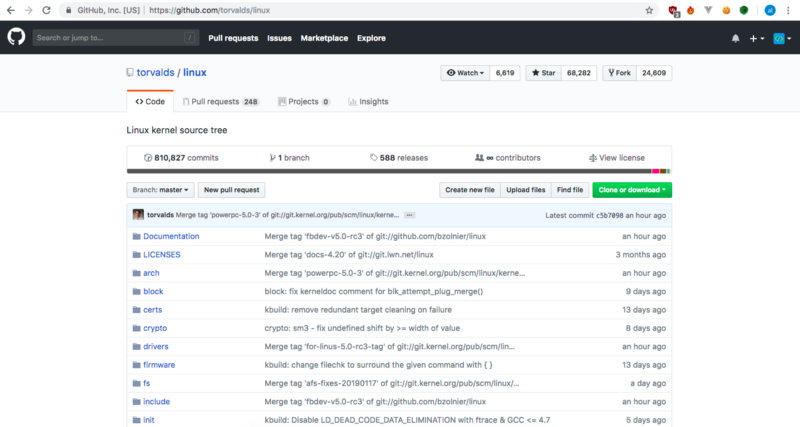Click the 6,619 watchers count
The height and width of the screenshot is (427, 800).
505,73
